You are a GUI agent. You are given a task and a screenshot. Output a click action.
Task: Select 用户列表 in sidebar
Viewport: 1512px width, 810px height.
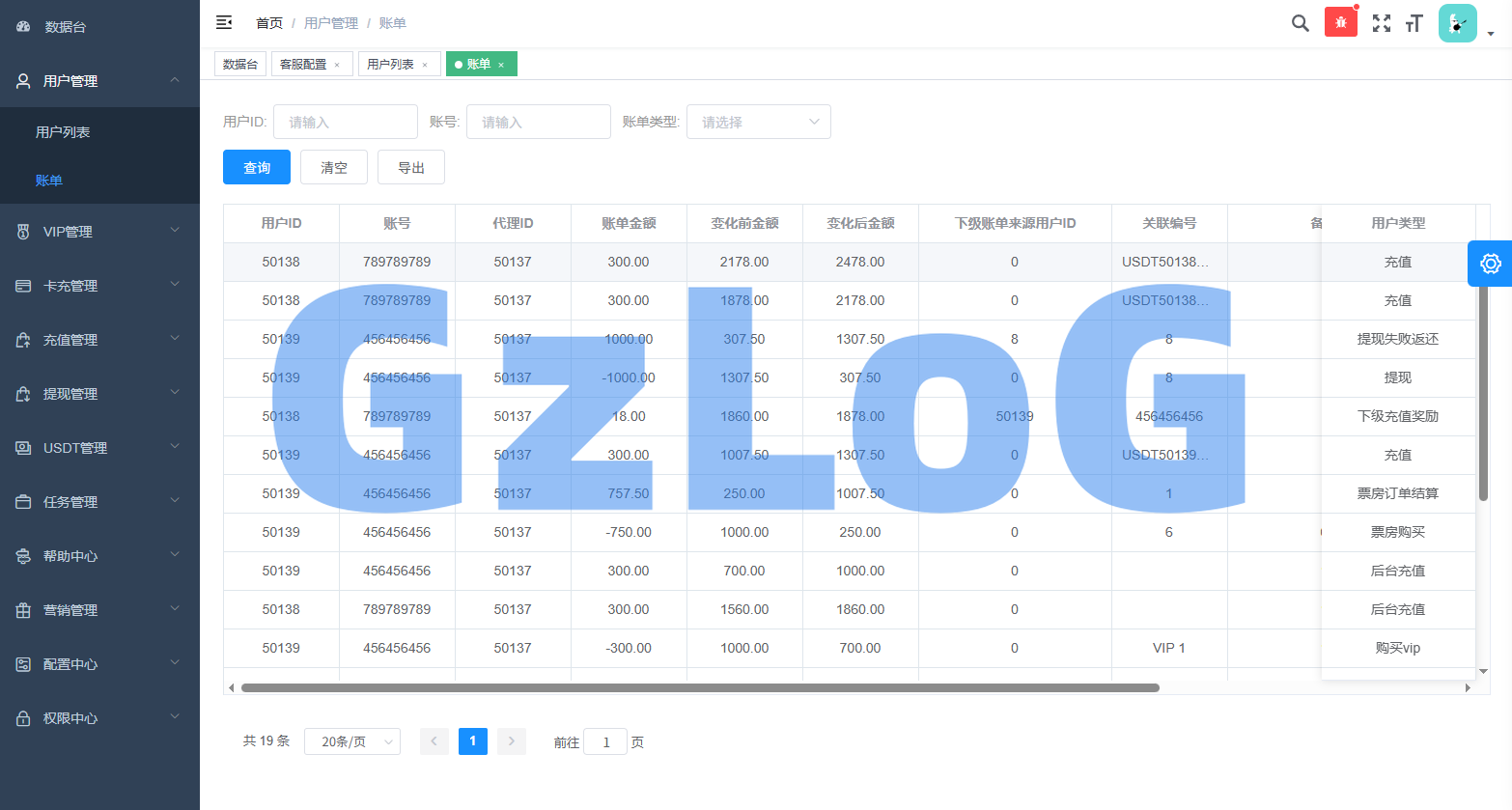[x=63, y=132]
